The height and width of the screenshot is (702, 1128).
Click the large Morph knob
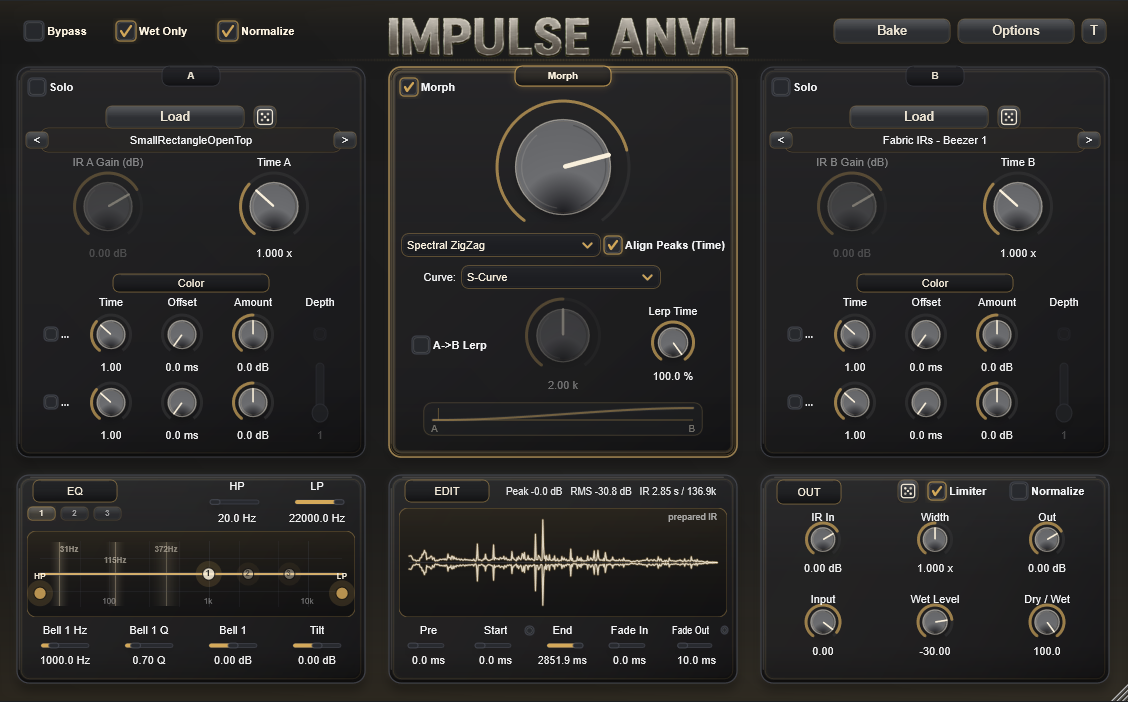(563, 167)
